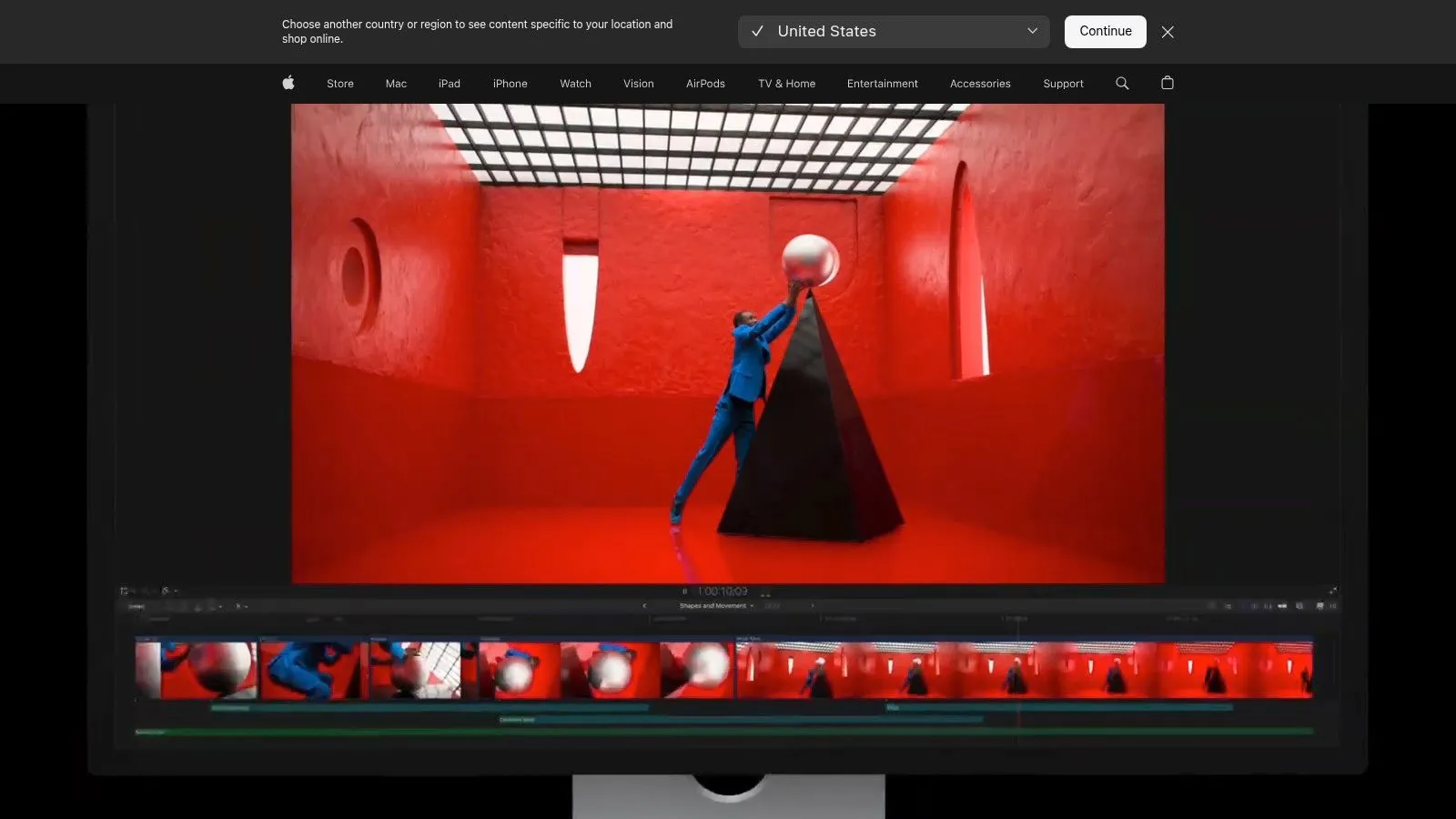
Task: Select iPad in the navigation bar
Action: click(450, 84)
